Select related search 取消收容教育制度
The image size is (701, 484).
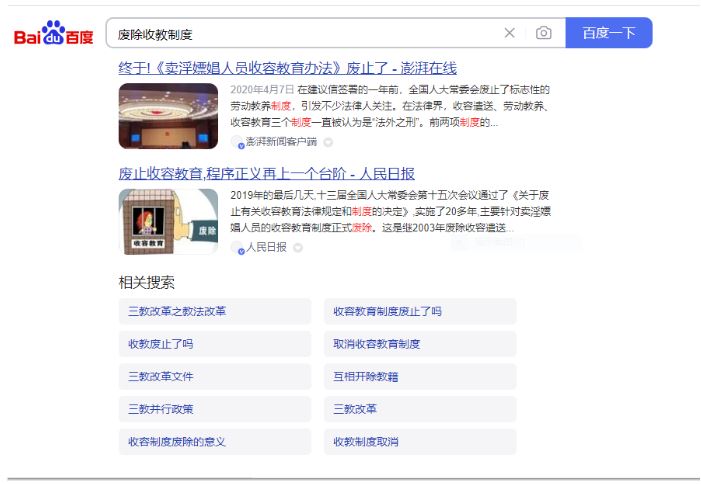click(x=420, y=344)
